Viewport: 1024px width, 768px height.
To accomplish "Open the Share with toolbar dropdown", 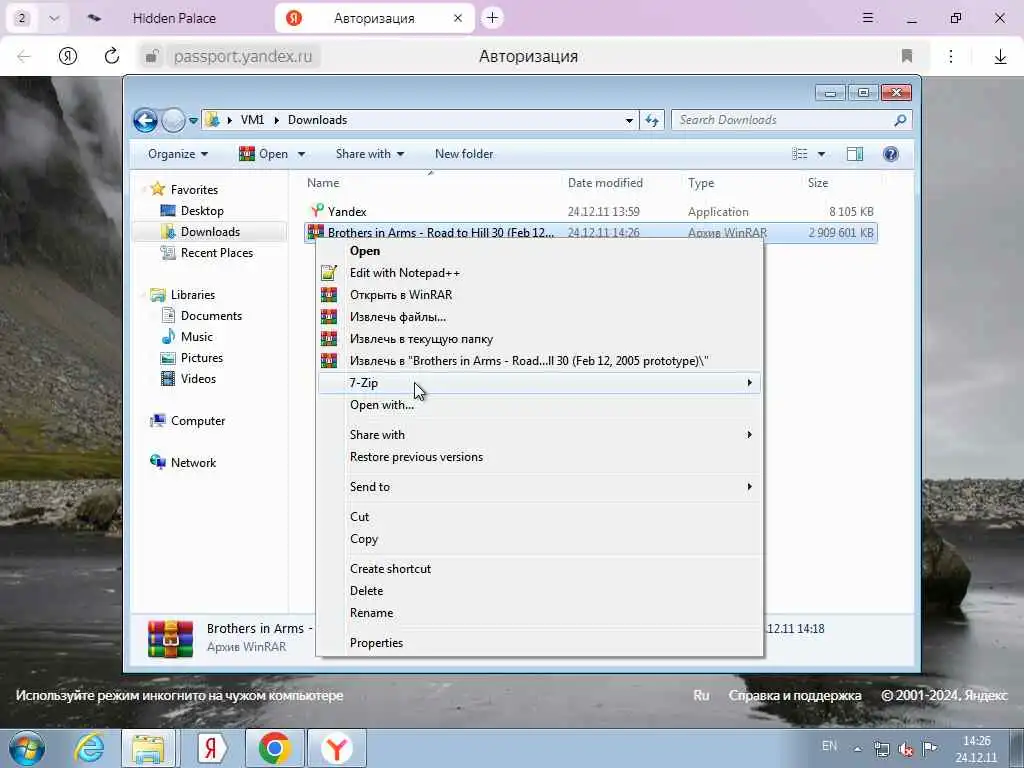I will click(x=370, y=154).
